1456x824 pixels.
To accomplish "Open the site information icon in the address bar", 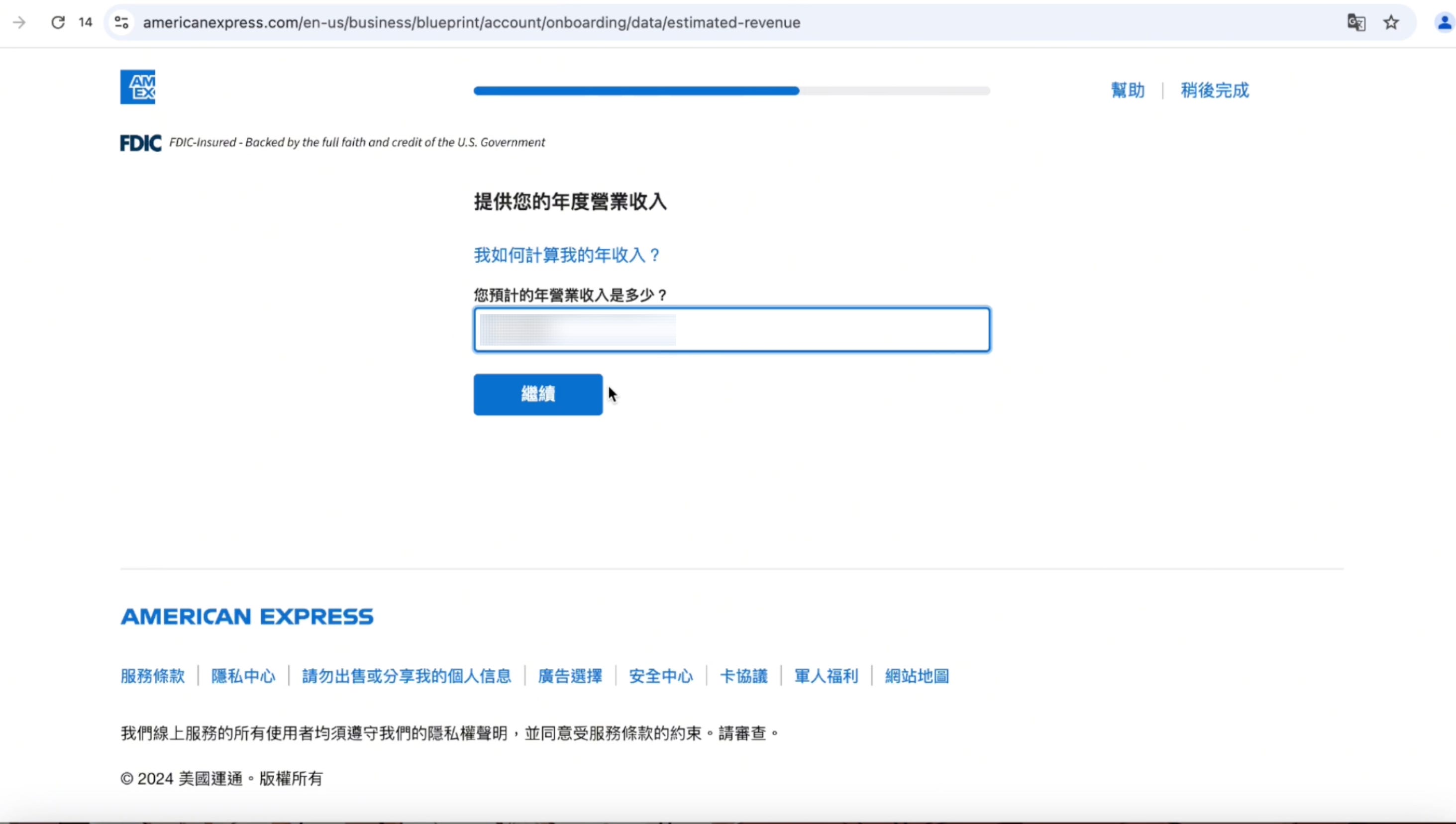I will pos(121,22).
